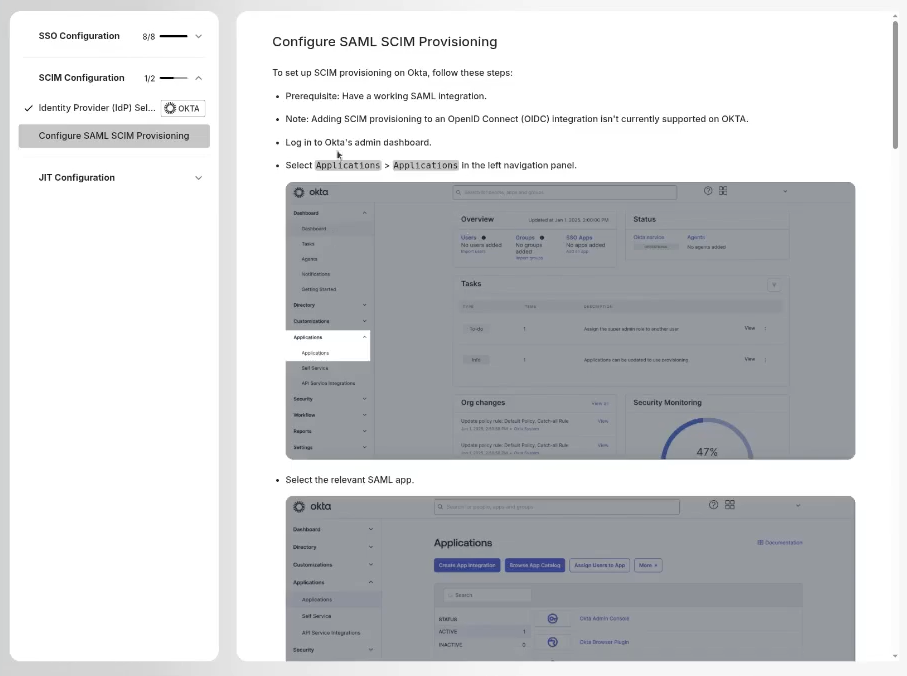Click the vertical page scrollbar
907x676 pixels.
[895, 85]
